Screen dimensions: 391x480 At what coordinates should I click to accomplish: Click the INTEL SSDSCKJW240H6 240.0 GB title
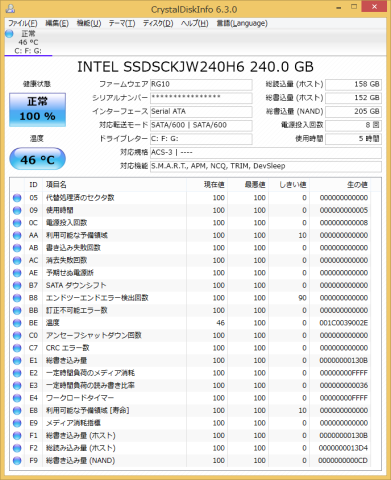[195, 67]
